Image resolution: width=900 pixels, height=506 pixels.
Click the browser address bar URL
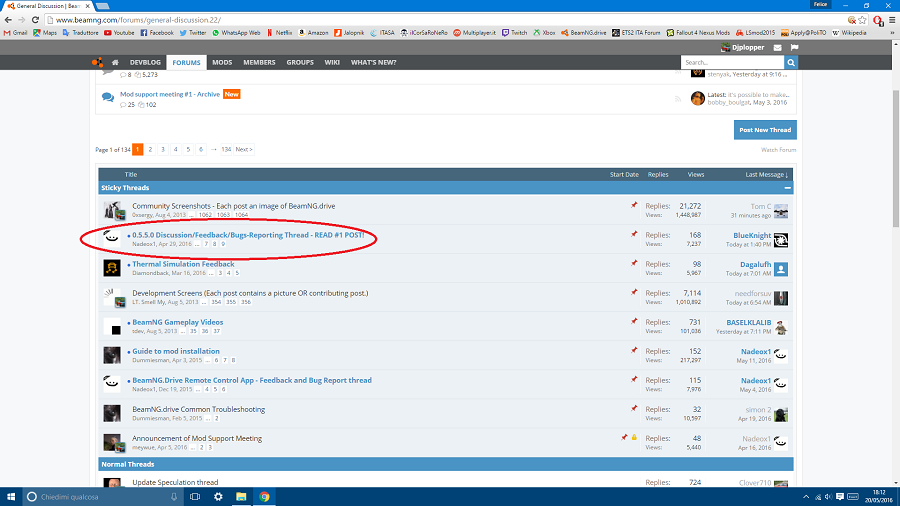tap(138, 20)
